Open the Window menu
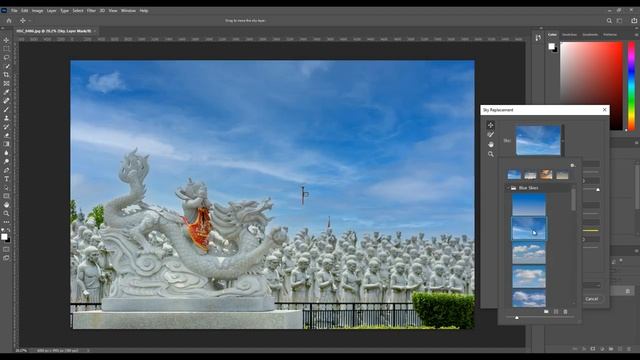640x360 pixels. tap(128, 11)
